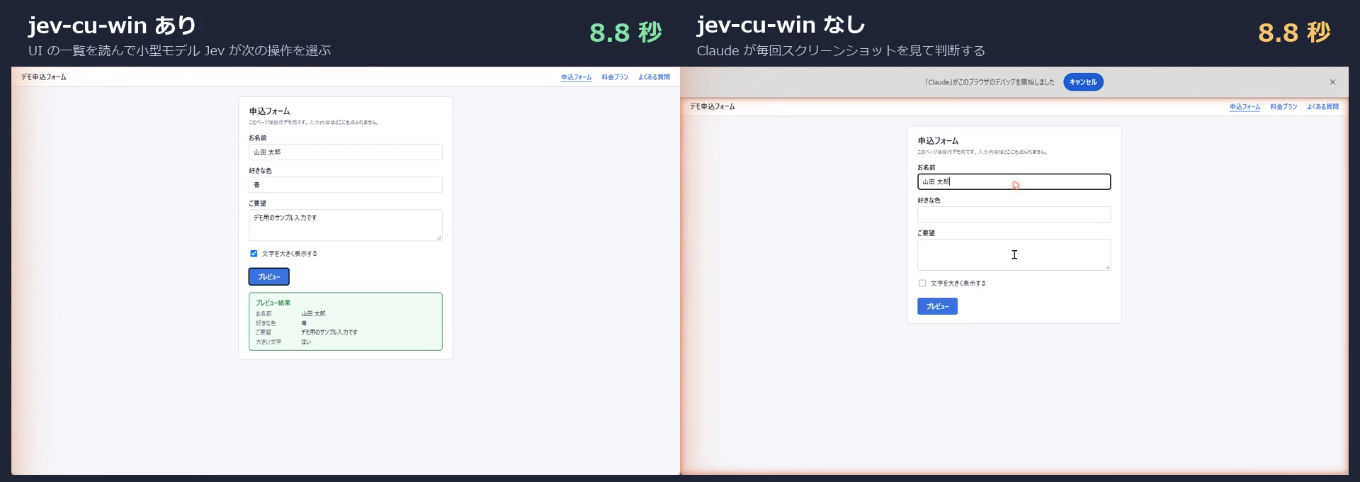This screenshot has width=1360, height=482.
Task: Open 申込フォーム nav link in left panel
Action: tap(576, 77)
